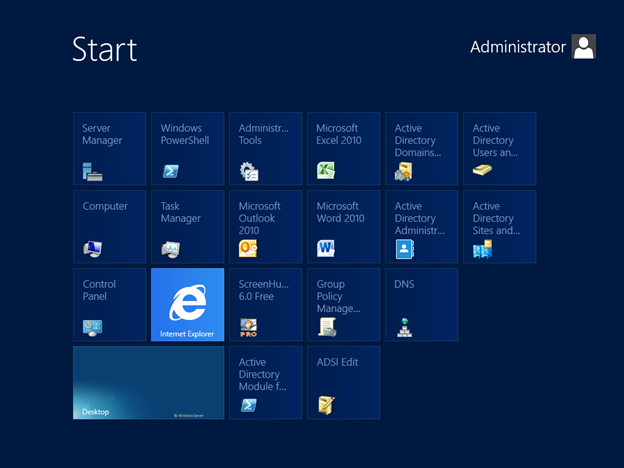Open the Computer tile

tap(109, 227)
